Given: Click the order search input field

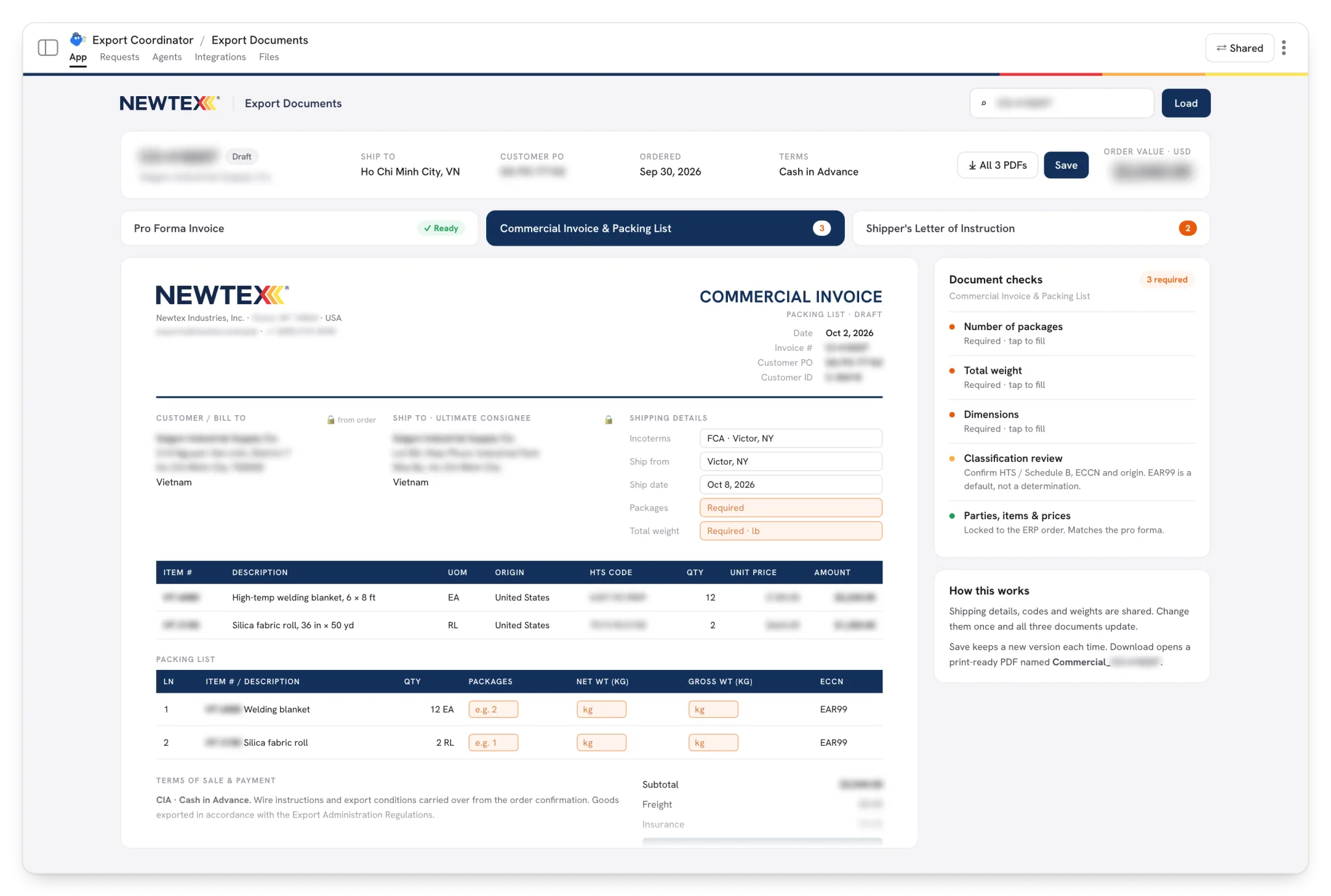Looking at the screenshot, I should pyautogui.click(x=1062, y=103).
